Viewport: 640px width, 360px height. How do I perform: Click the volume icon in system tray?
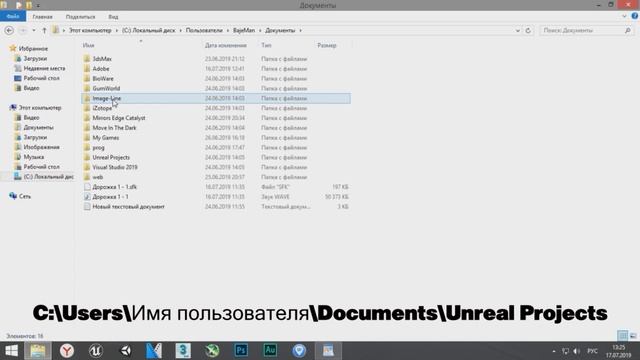click(x=577, y=351)
